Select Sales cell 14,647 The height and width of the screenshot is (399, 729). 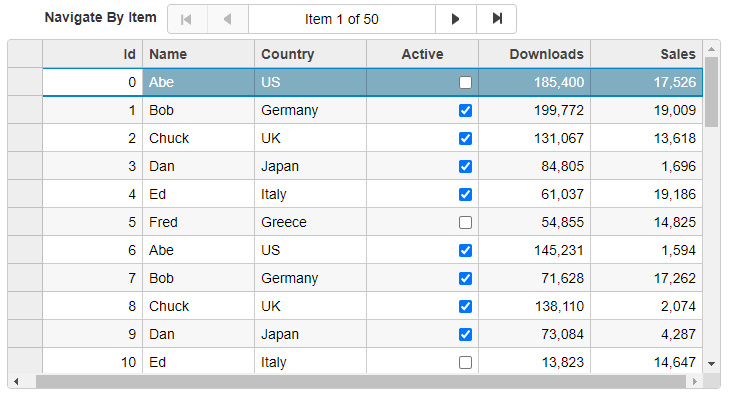(x=647, y=361)
